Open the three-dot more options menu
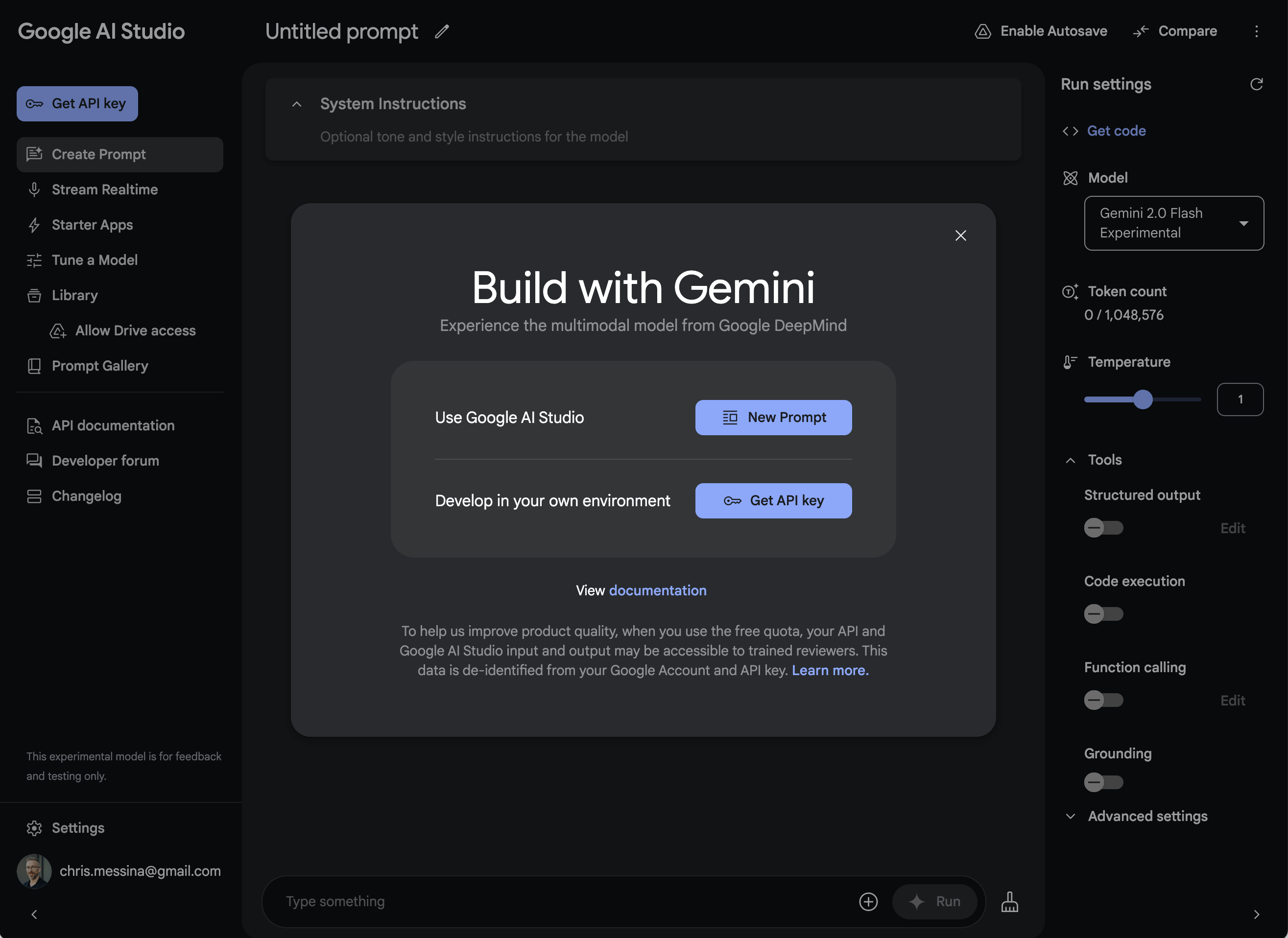This screenshot has height=938, width=1288. point(1256,31)
